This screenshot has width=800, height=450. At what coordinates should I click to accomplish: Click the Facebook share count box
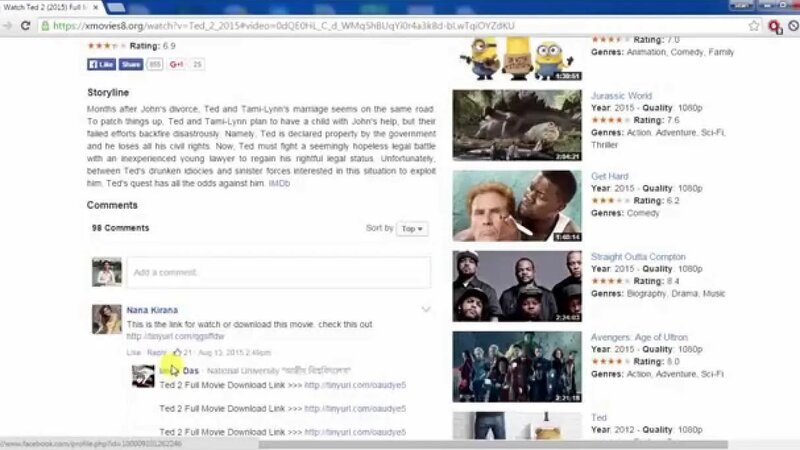(155, 64)
